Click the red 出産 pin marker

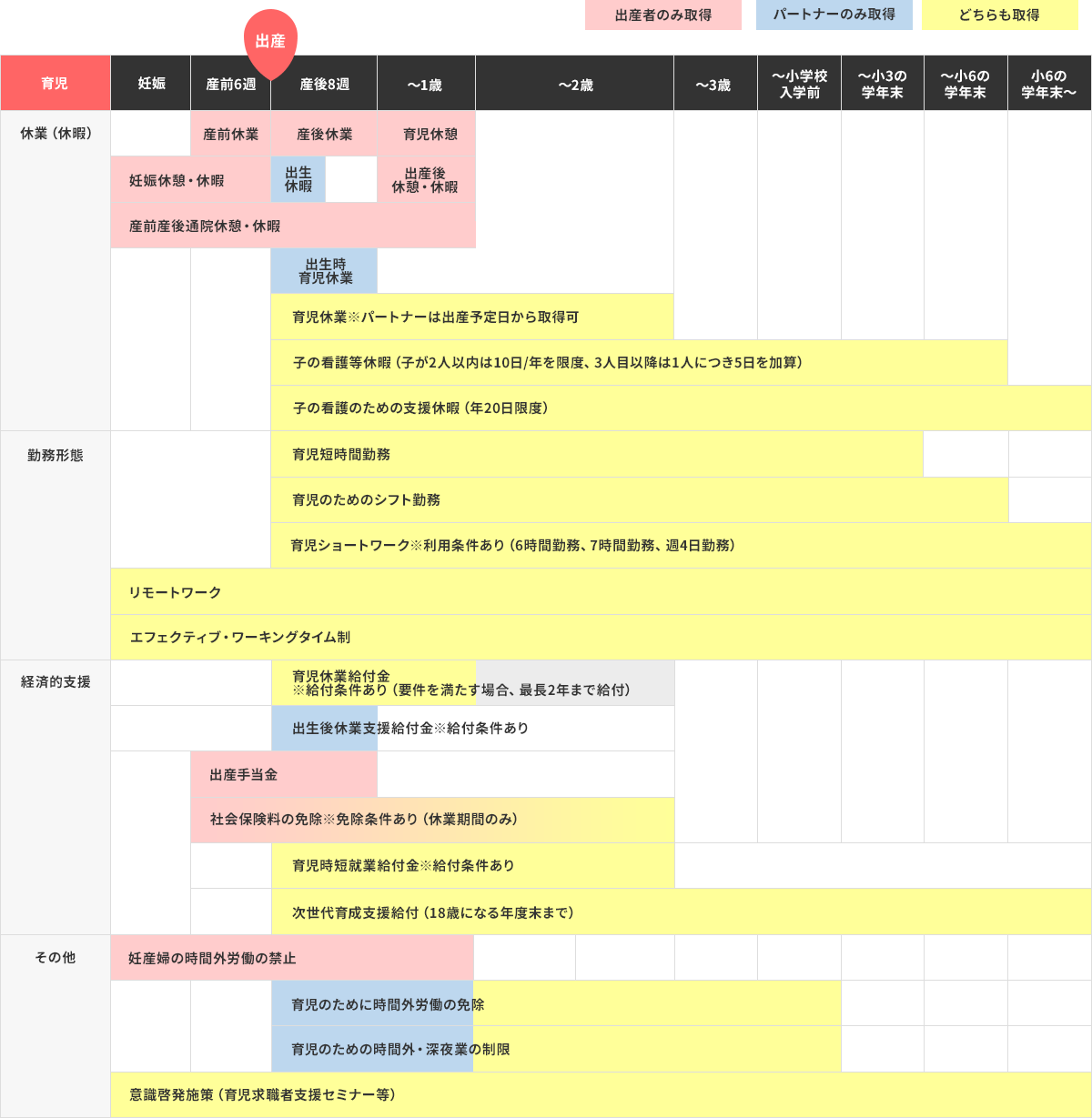tap(270, 41)
